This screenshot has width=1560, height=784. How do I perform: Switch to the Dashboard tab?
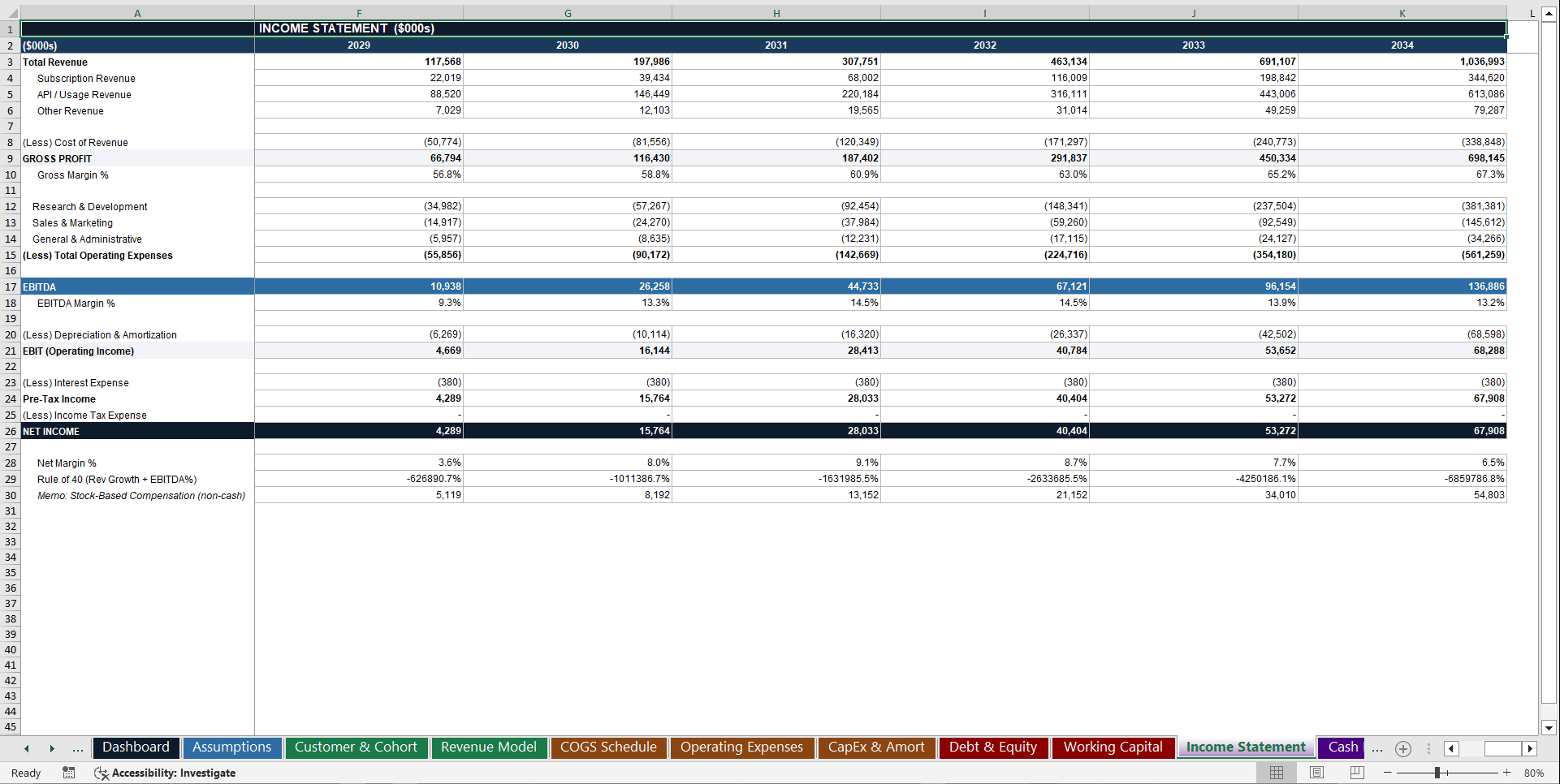coord(136,747)
